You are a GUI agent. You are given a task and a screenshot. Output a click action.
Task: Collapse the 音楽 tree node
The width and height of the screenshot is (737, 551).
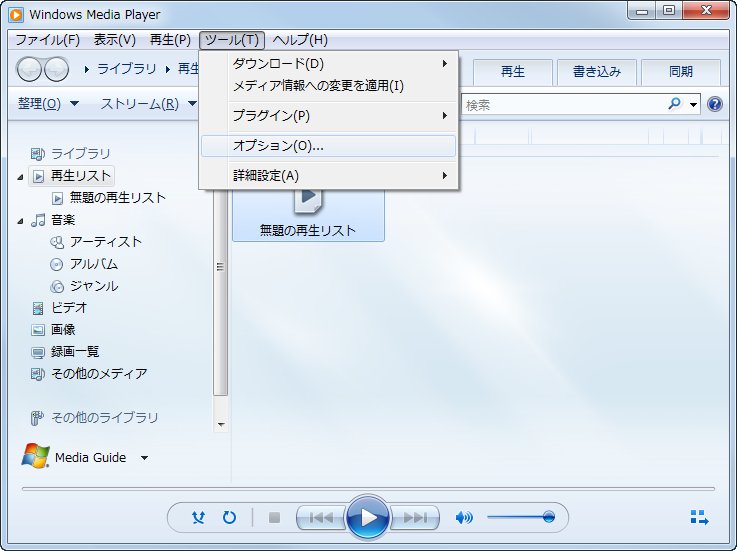tap(20, 221)
